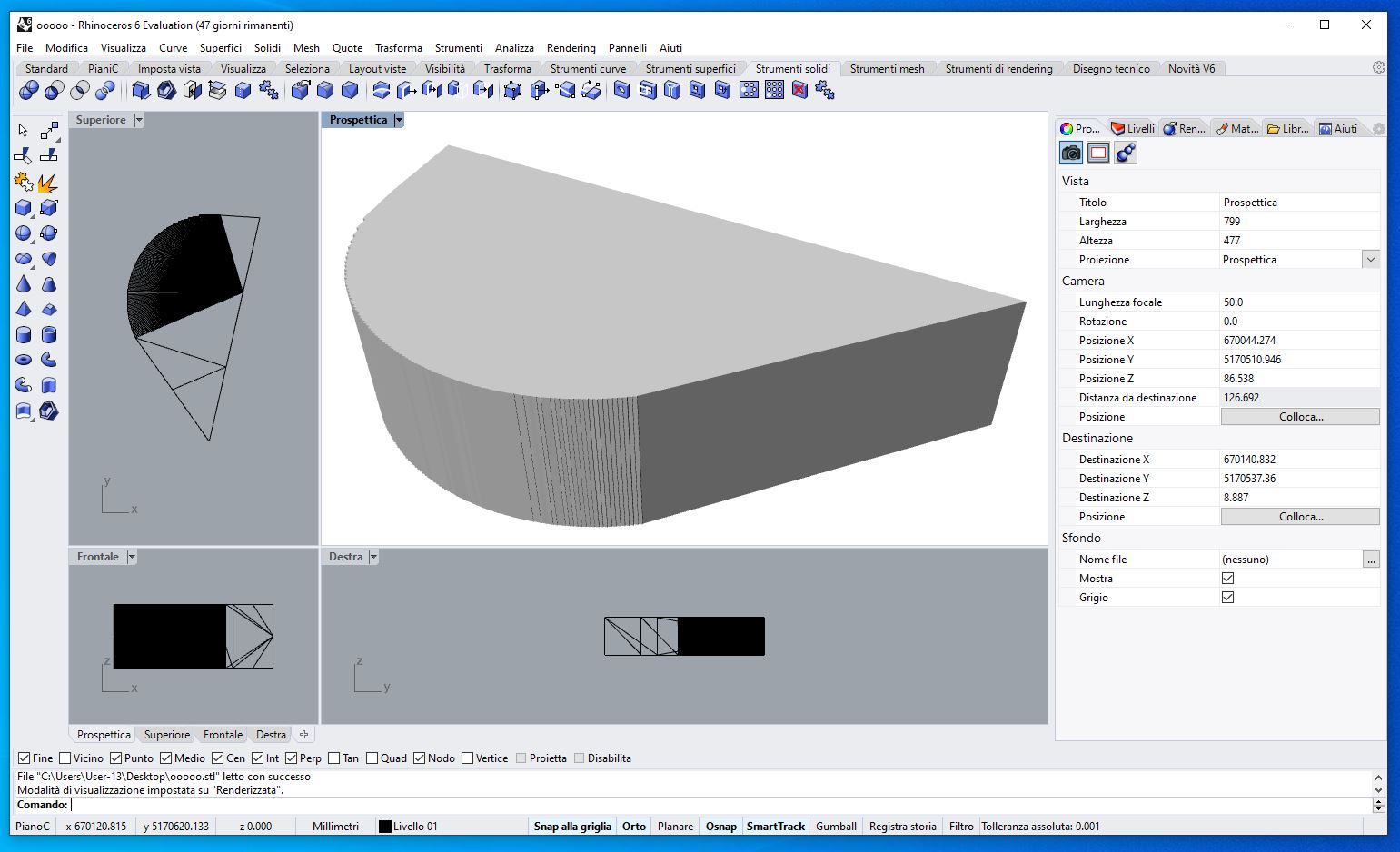Choose the Cone solid tool
The width and height of the screenshot is (1400, 852).
[24, 284]
